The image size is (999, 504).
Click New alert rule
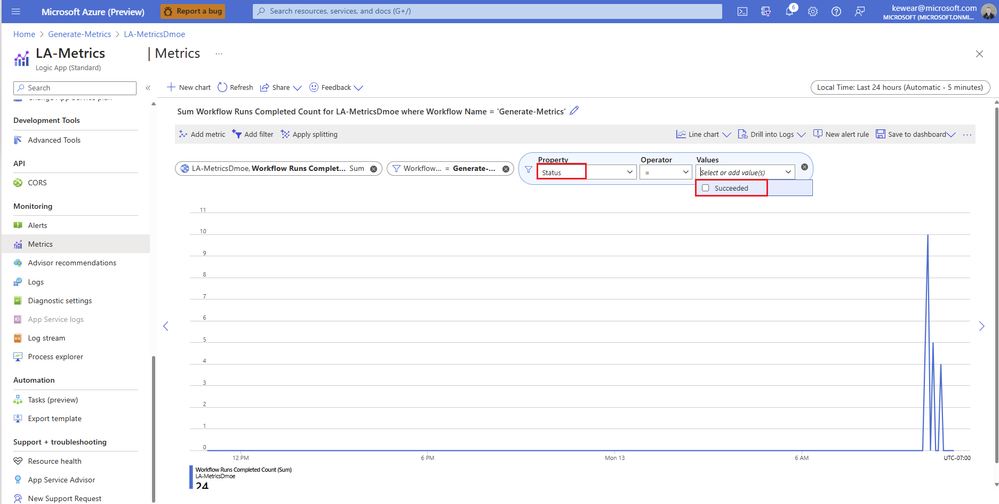click(x=841, y=134)
